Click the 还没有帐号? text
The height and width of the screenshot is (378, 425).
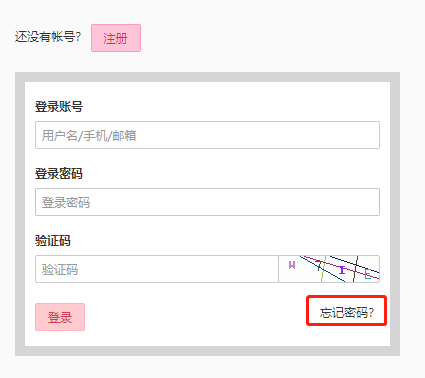coord(48,37)
